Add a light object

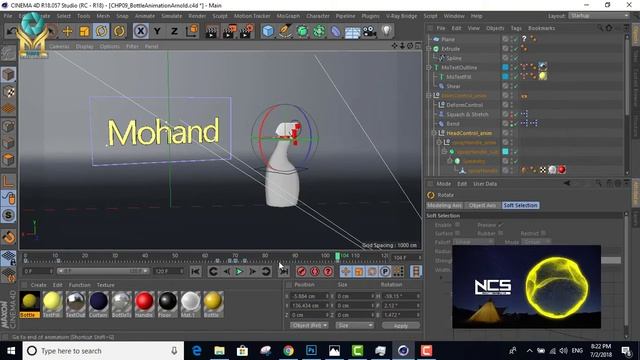[387, 31]
